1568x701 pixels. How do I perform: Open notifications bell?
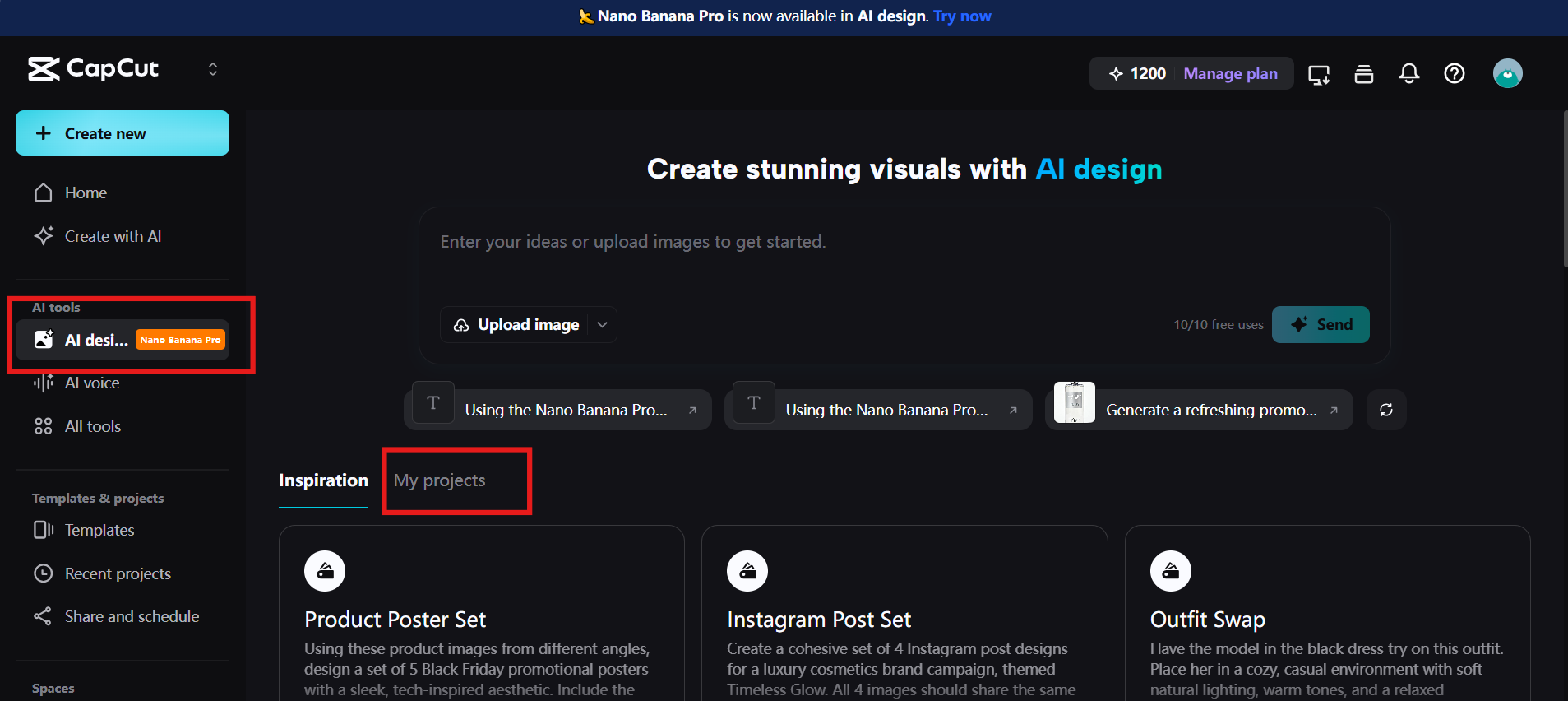pyautogui.click(x=1409, y=74)
